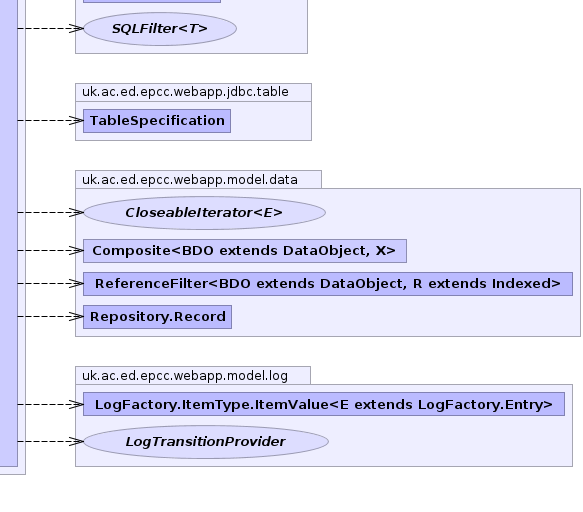Click the uk.ac.ed.epcc.webapp.model.data package tab
Image resolution: width=583 pixels, height=512 pixels.
[190, 180]
